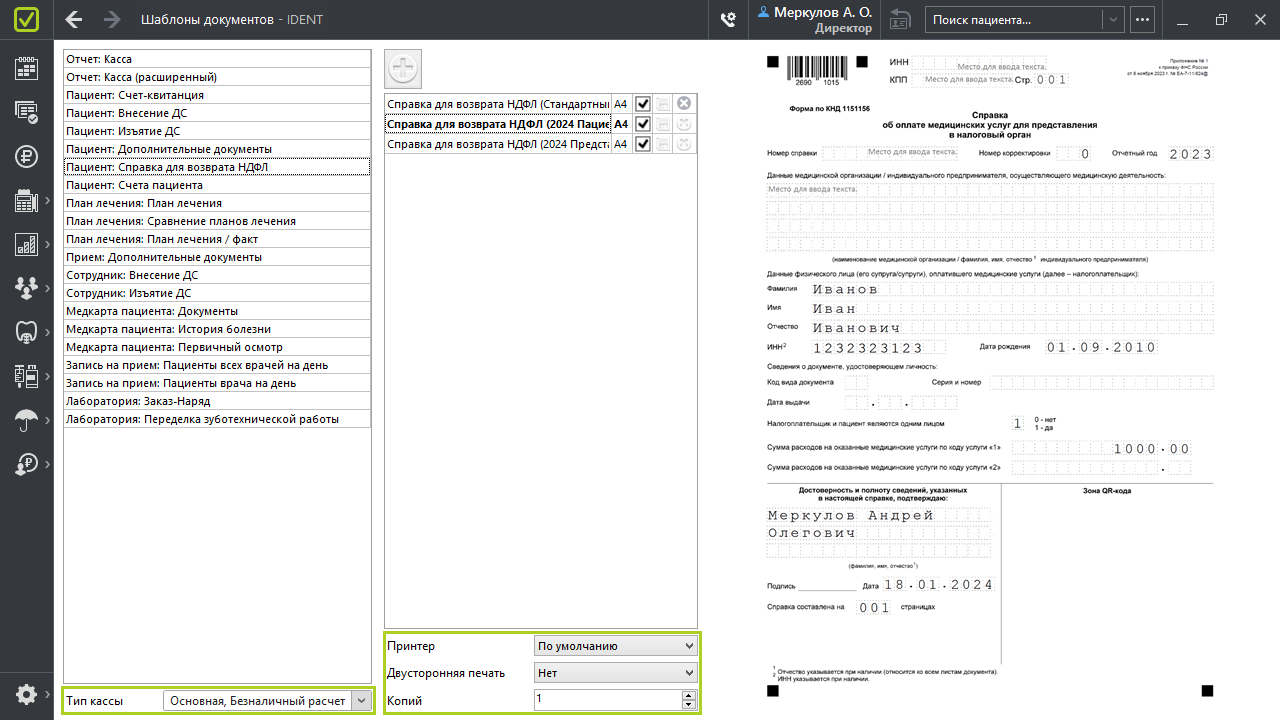Select Пациент: Справка для возврата НДФЛ
The image size is (1280, 720).
(217, 167)
